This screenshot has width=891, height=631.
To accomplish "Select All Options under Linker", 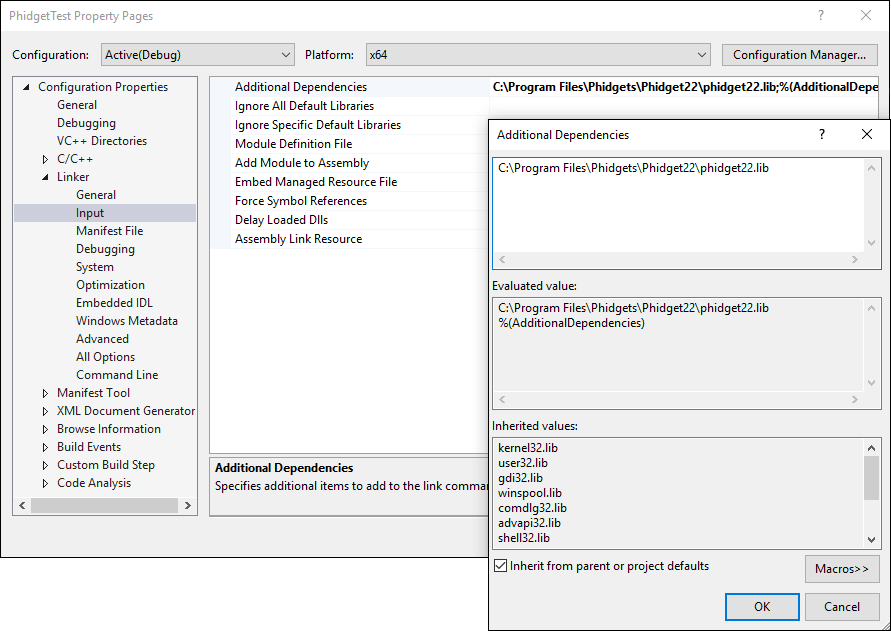I will [105, 357].
